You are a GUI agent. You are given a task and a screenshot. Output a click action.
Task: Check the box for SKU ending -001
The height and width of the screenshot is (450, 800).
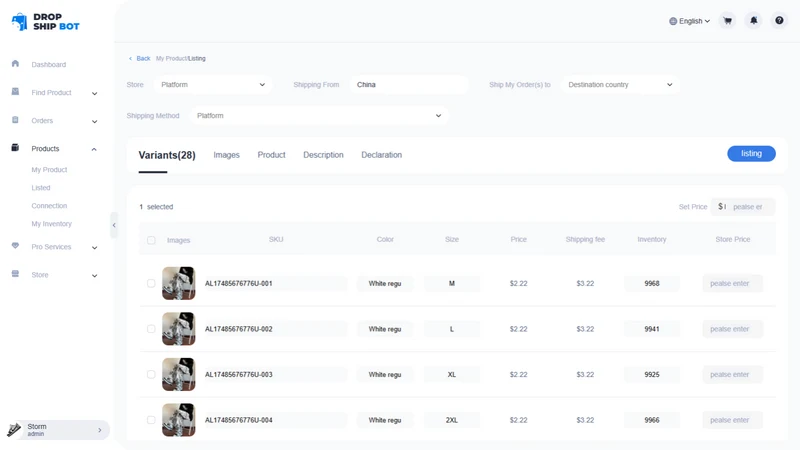151,283
